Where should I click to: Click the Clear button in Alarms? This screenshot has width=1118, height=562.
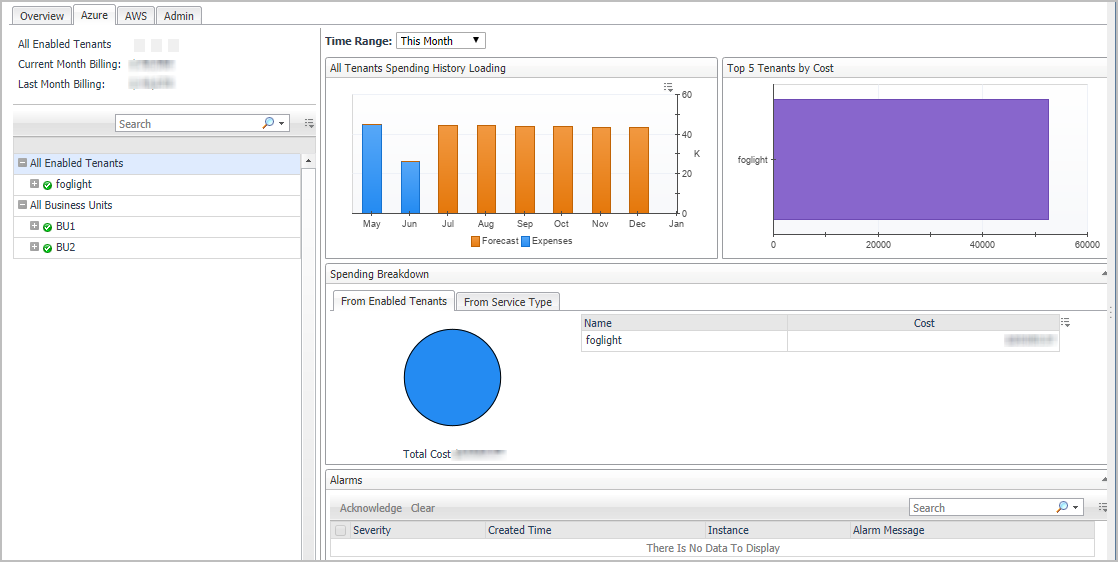[x=423, y=508]
